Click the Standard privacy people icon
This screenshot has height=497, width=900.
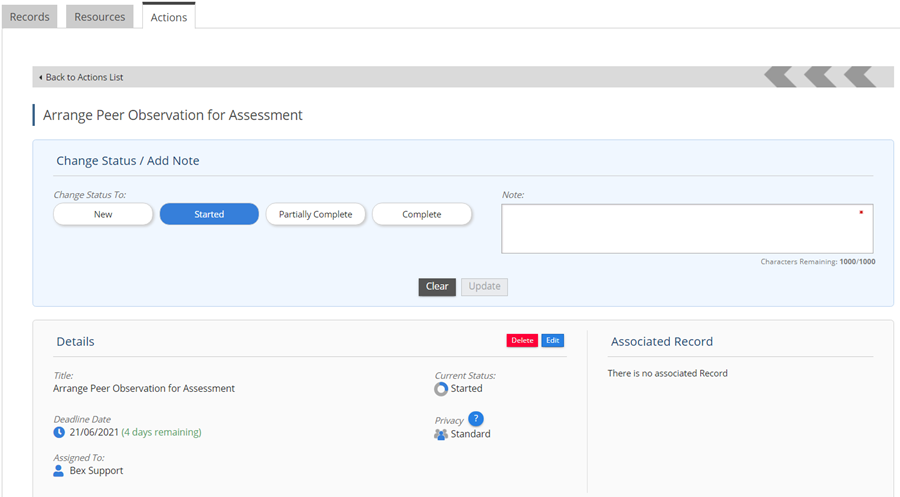(x=441, y=434)
